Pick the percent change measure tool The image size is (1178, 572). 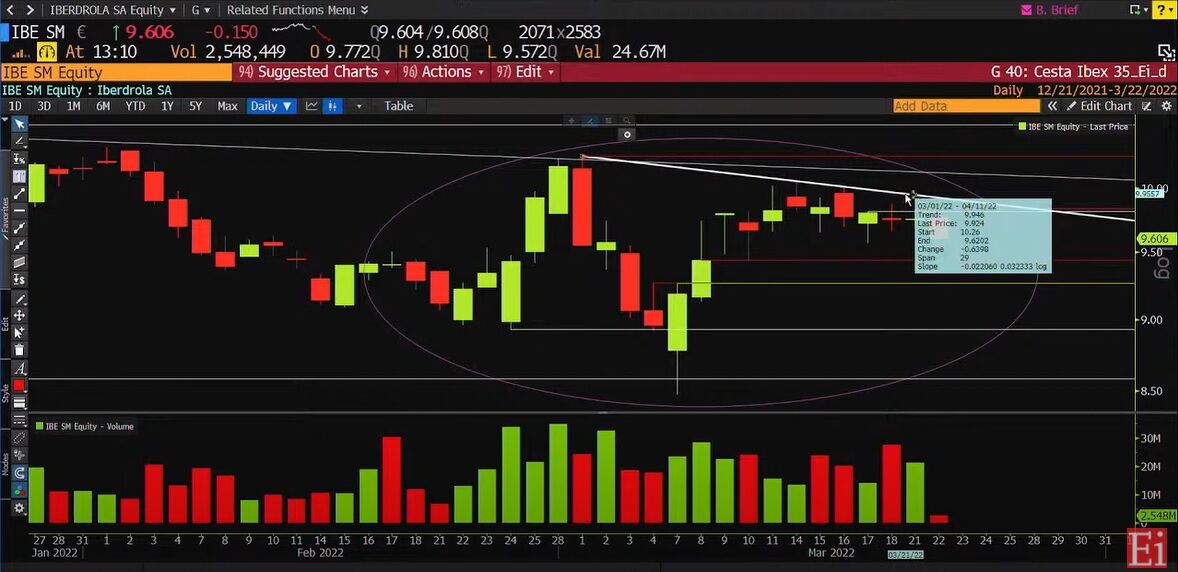[x=20, y=159]
